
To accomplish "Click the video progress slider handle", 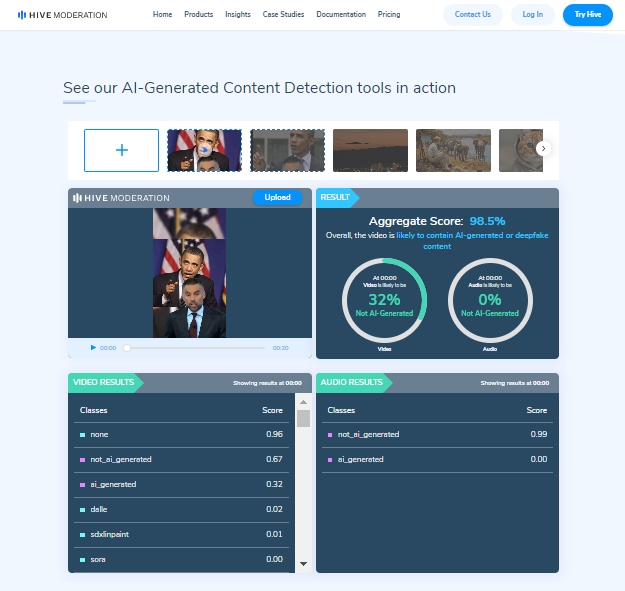I will [127, 348].
